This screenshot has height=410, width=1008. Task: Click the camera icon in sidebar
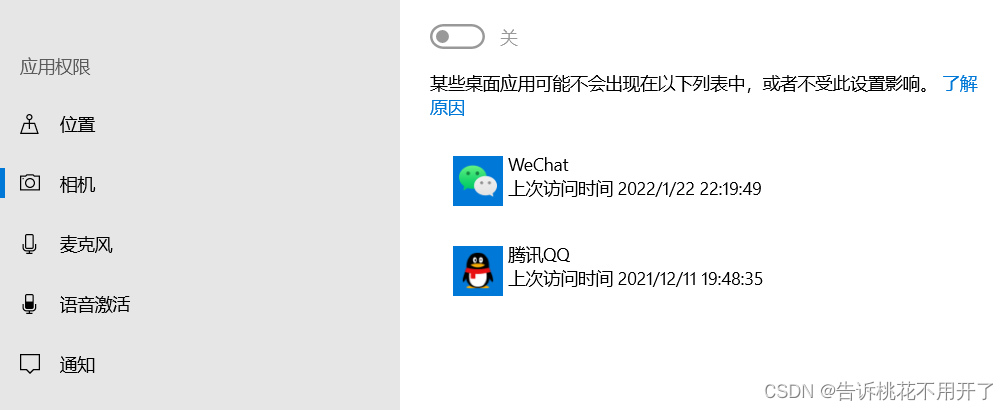30,183
